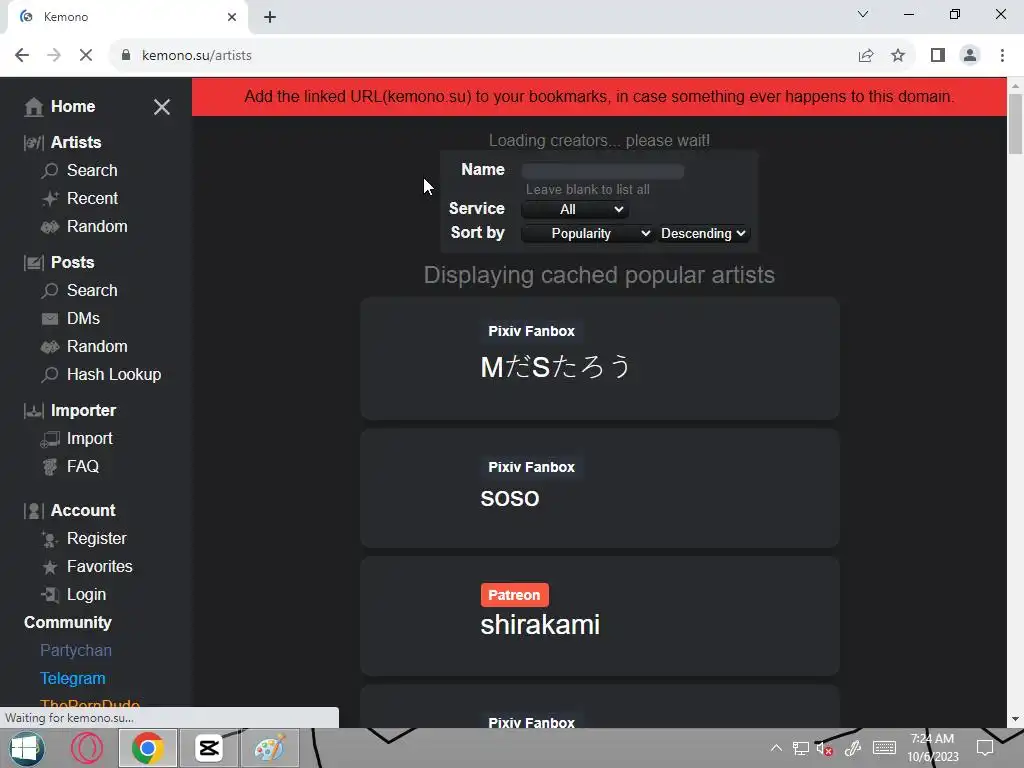Click the dice icon beside Posts Random
1024x768 pixels.
(x=50, y=347)
